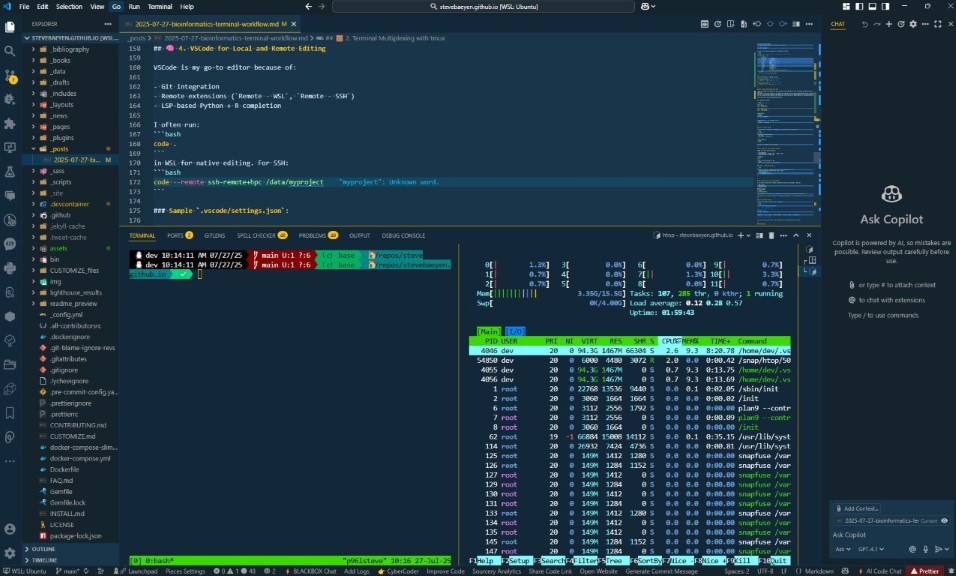
Task: Open chat settings gear icon
Action: pyautogui.click(x=913, y=24)
